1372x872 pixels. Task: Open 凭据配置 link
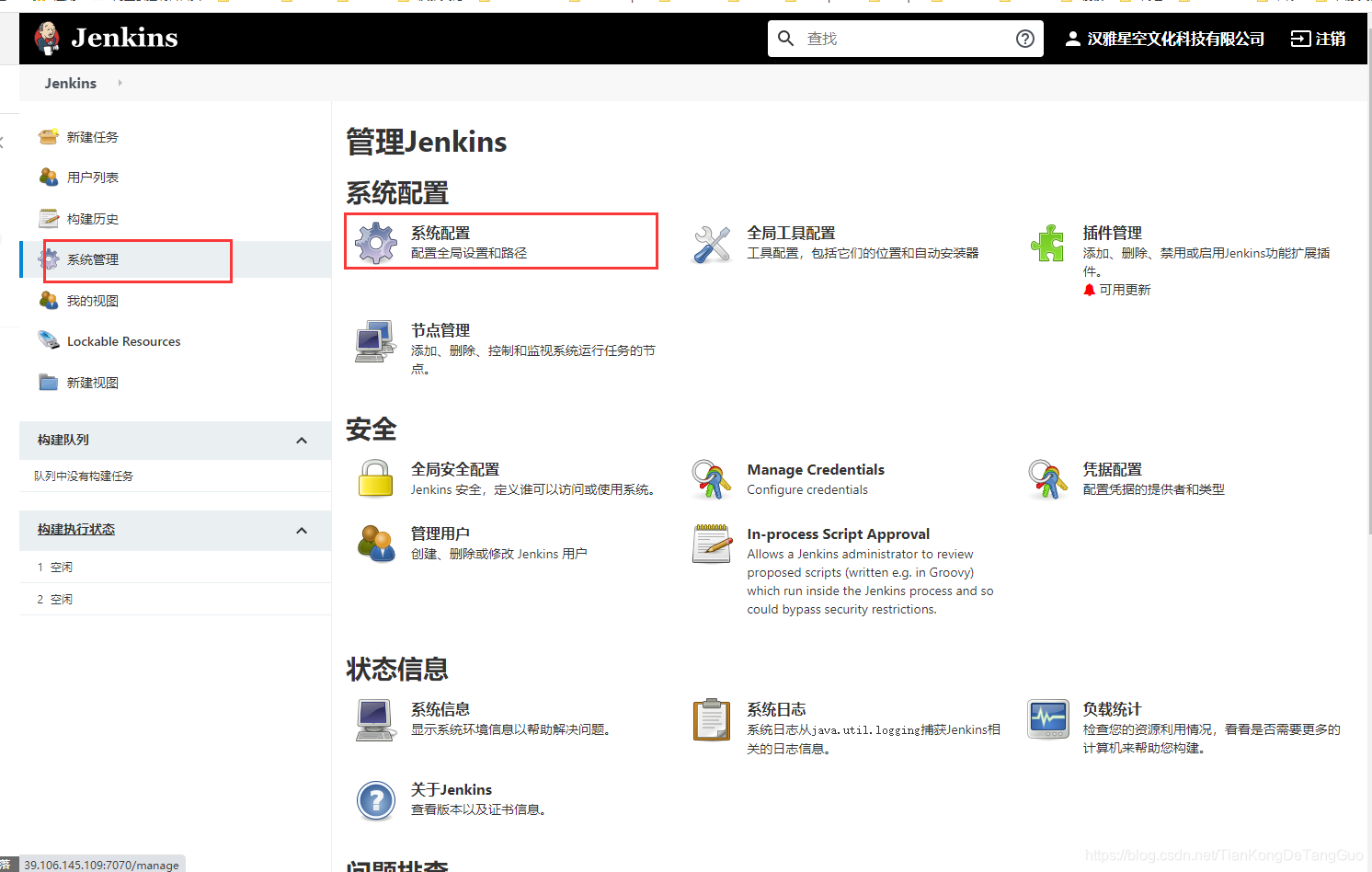click(1112, 469)
